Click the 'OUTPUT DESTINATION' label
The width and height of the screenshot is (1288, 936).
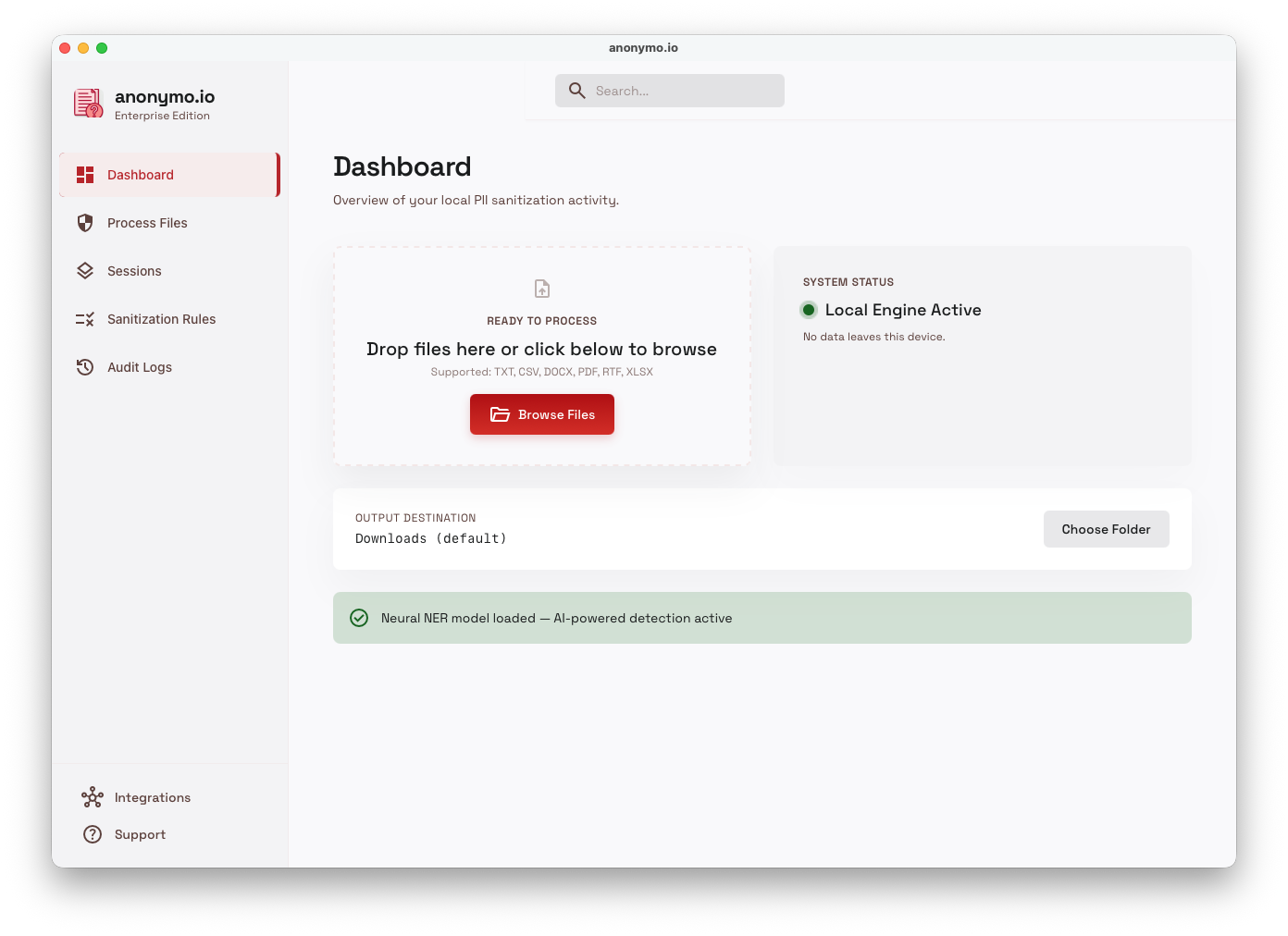[415, 518]
